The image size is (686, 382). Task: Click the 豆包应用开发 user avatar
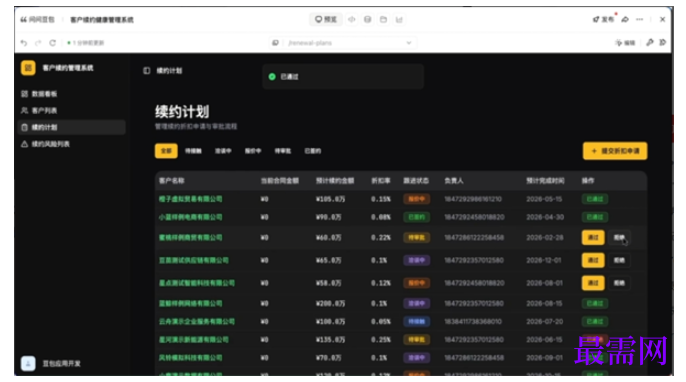pyautogui.click(x=28, y=363)
